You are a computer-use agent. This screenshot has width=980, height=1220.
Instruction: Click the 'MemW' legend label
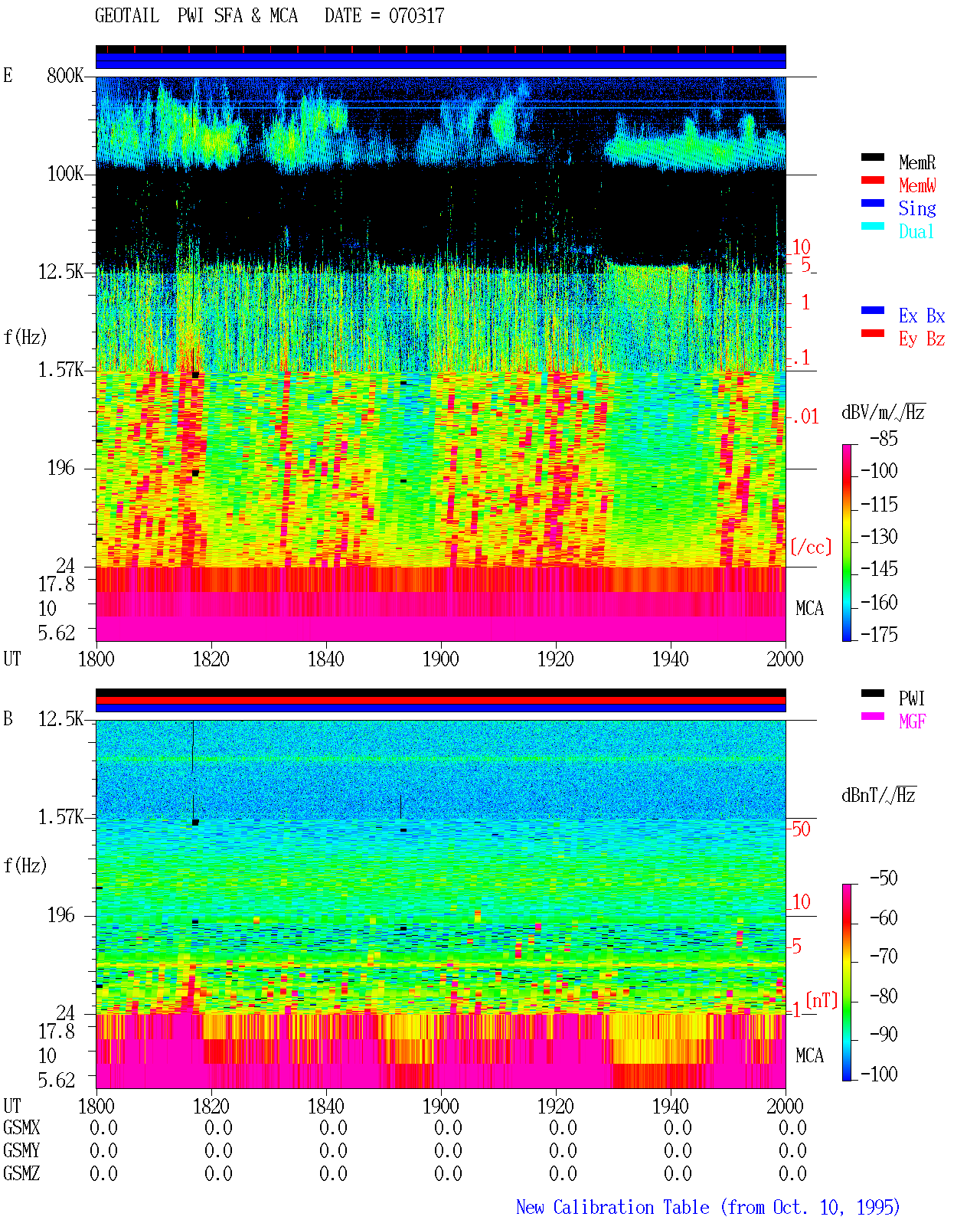(917, 185)
